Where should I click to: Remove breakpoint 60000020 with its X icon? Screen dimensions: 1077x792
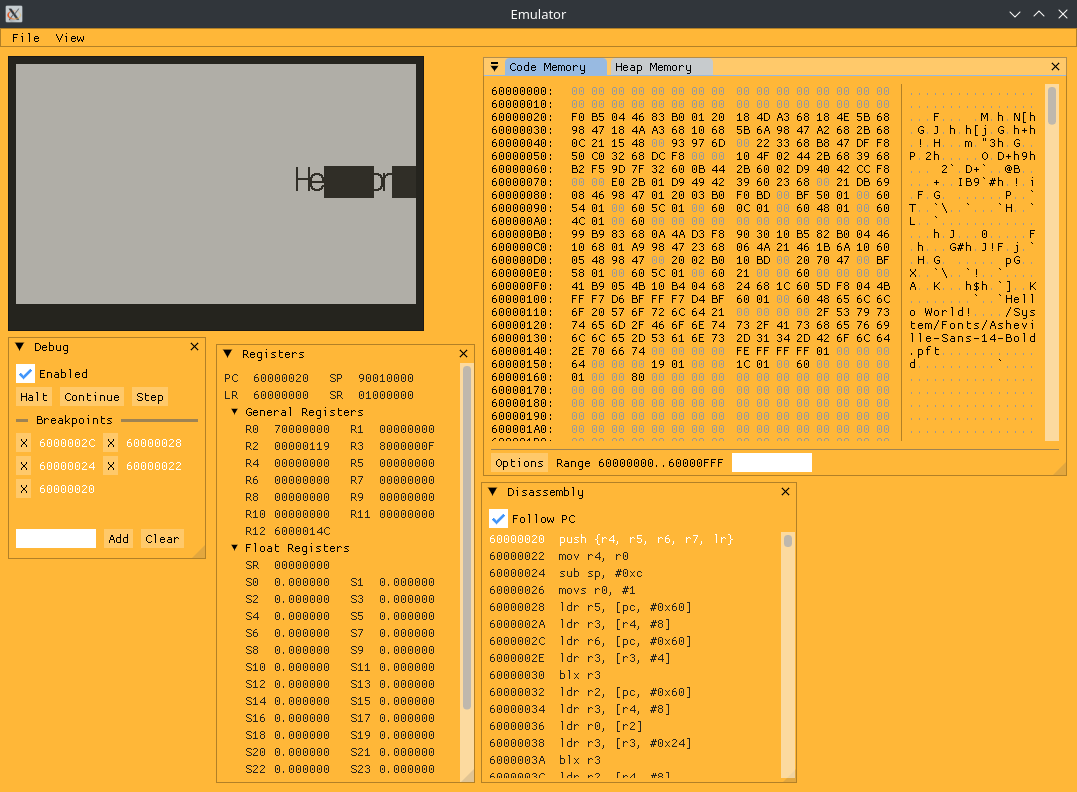click(24, 489)
